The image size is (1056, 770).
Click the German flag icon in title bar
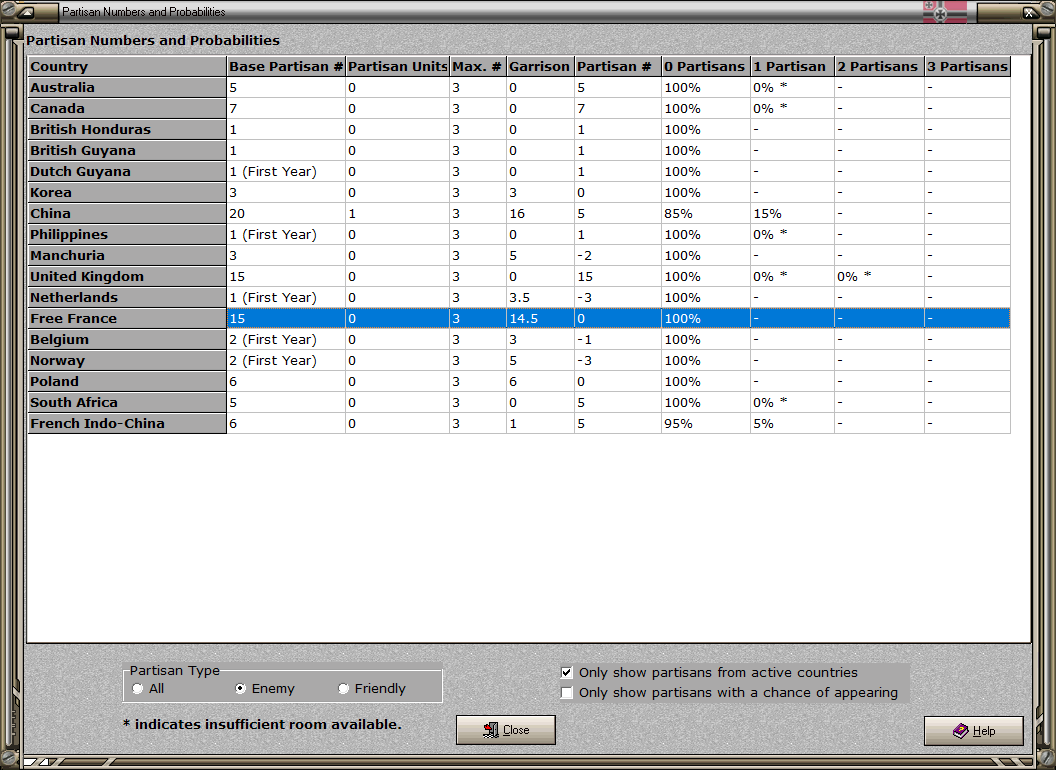[944, 11]
